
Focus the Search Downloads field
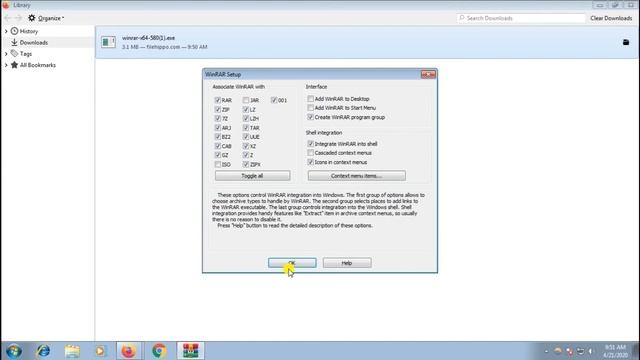[521, 18]
